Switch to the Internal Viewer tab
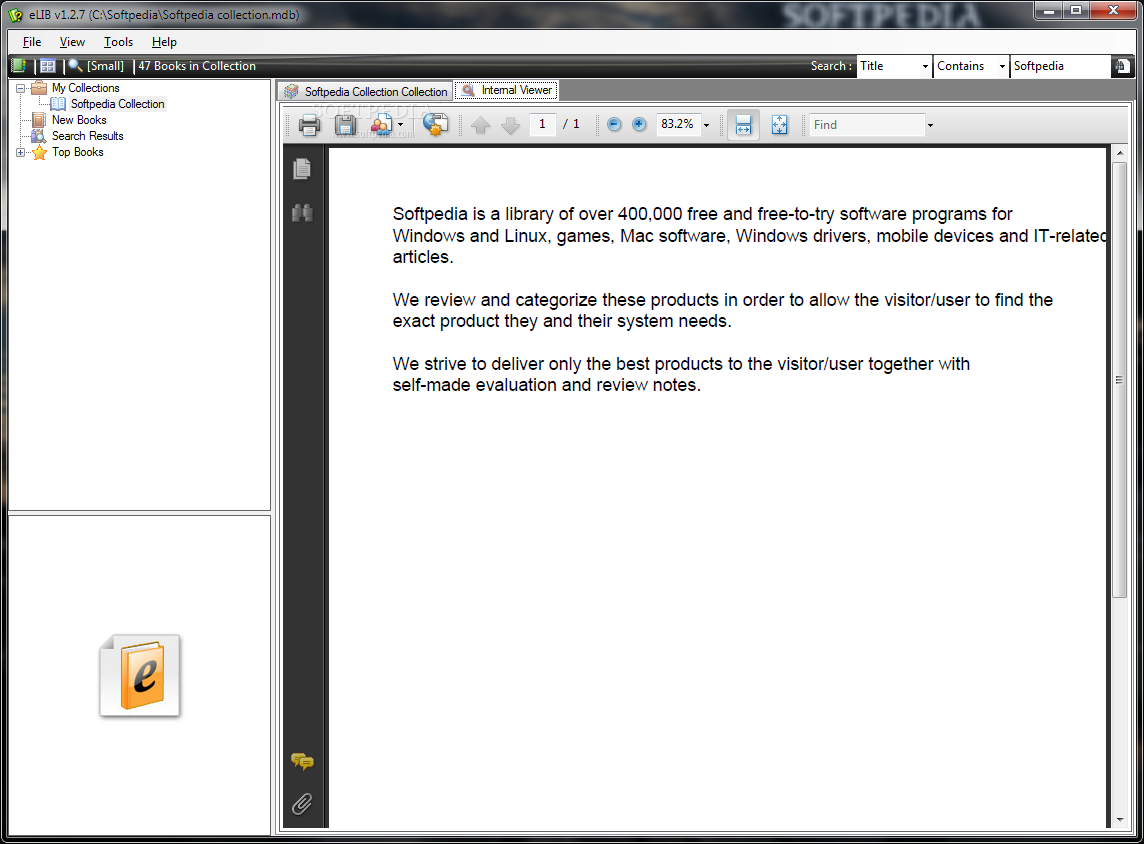1144x844 pixels. pyautogui.click(x=506, y=90)
